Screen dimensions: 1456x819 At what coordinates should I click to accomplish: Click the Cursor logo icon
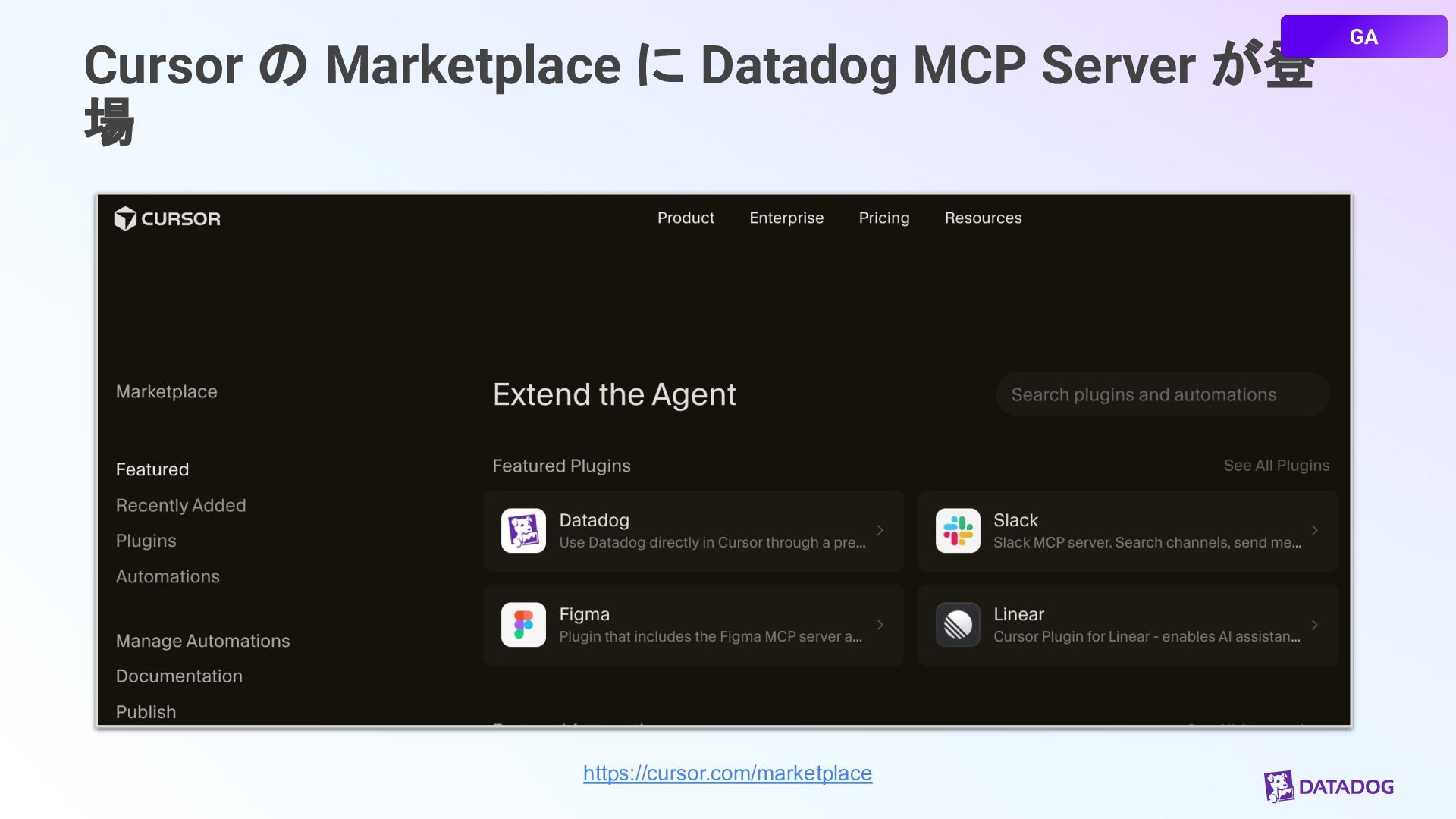click(125, 218)
